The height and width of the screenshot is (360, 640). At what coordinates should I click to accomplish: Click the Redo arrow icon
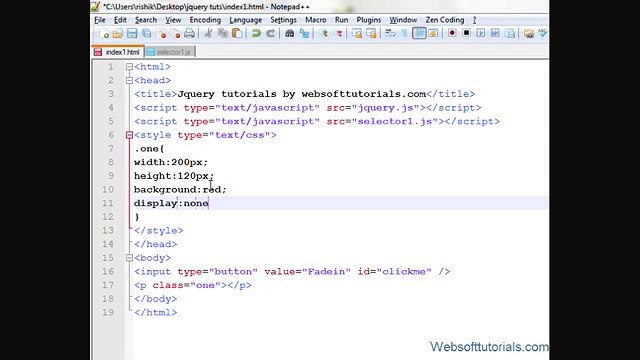[270, 33]
